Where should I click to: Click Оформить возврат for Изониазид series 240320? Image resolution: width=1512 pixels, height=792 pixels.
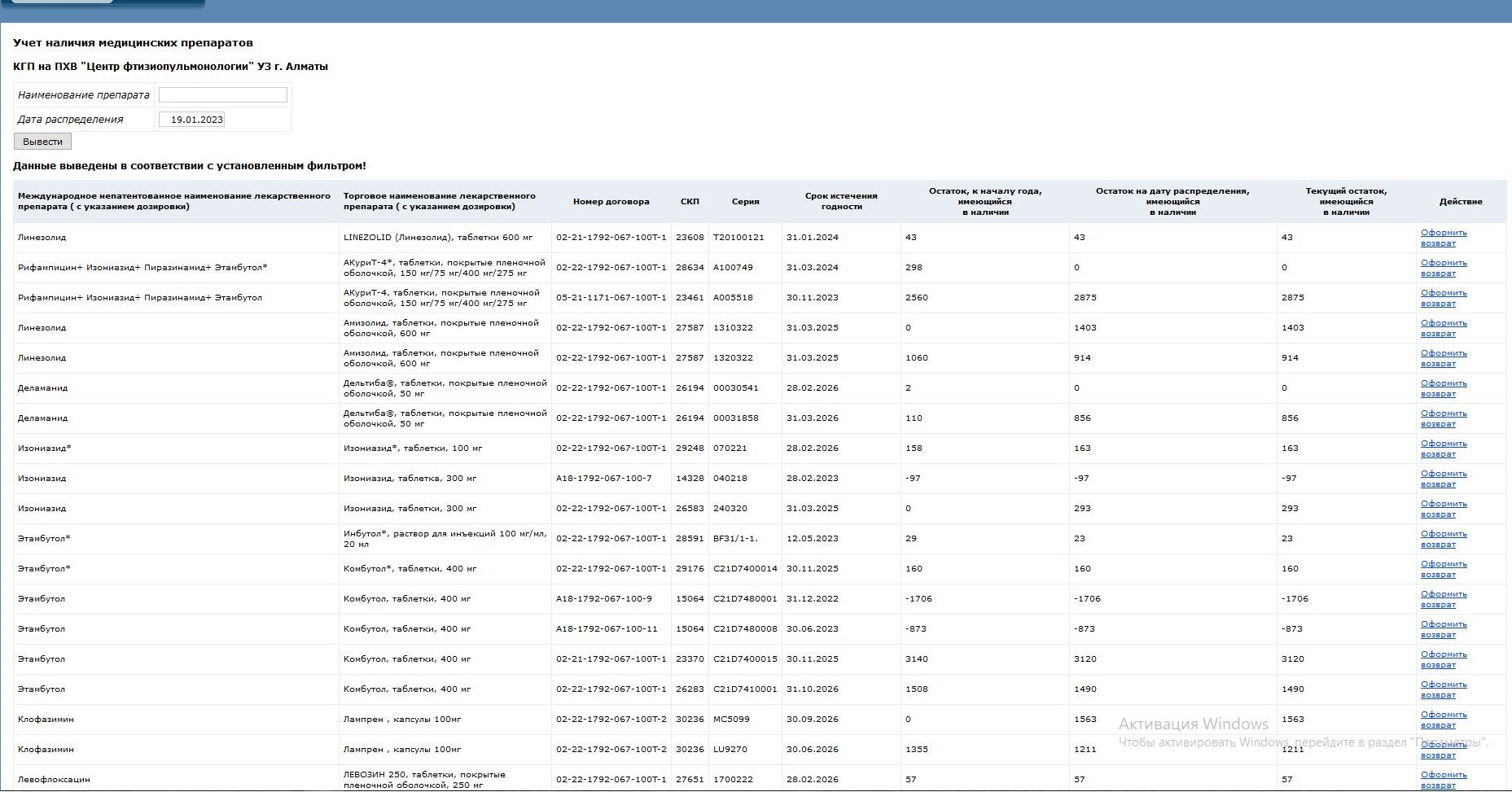[1444, 509]
